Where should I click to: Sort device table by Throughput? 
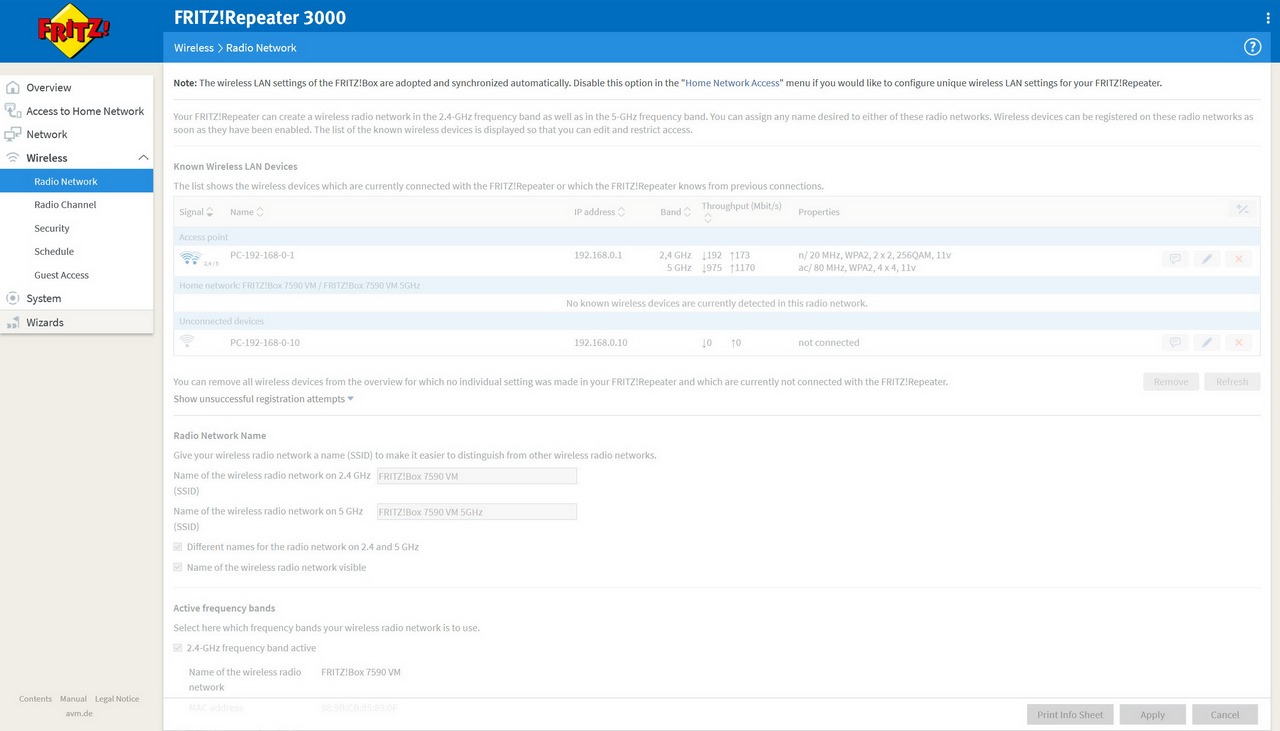(x=742, y=211)
